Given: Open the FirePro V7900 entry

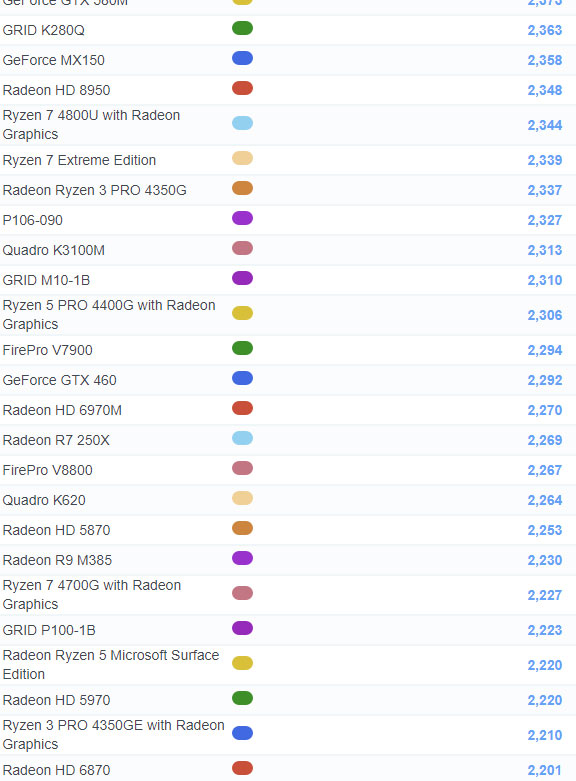Looking at the screenshot, I should tap(47, 350).
